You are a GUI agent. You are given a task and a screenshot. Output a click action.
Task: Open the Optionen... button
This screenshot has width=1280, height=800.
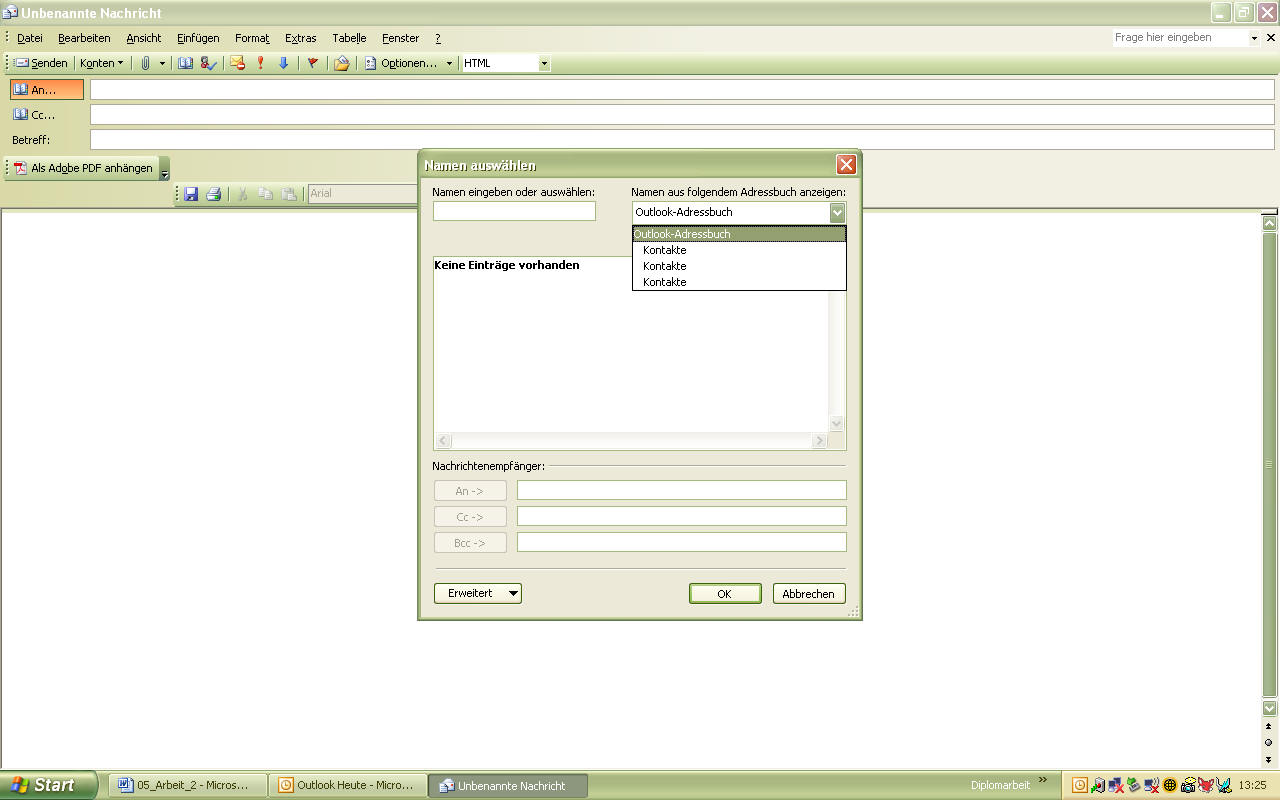[x=400, y=63]
